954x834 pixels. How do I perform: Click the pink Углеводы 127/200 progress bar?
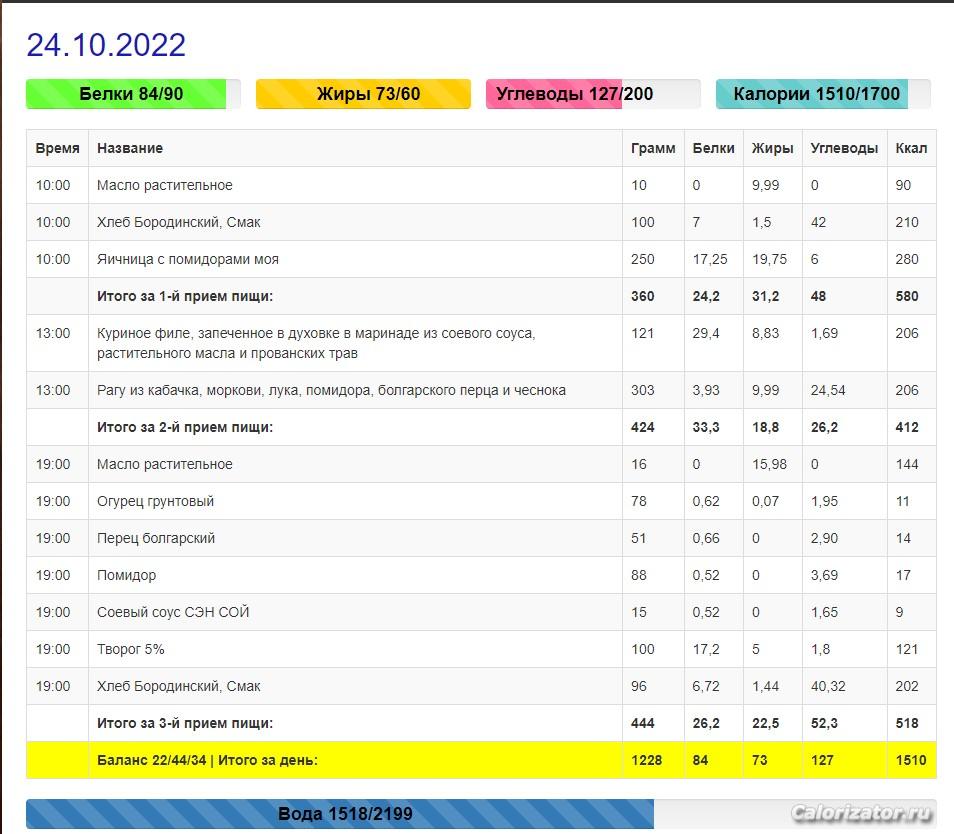592,94
